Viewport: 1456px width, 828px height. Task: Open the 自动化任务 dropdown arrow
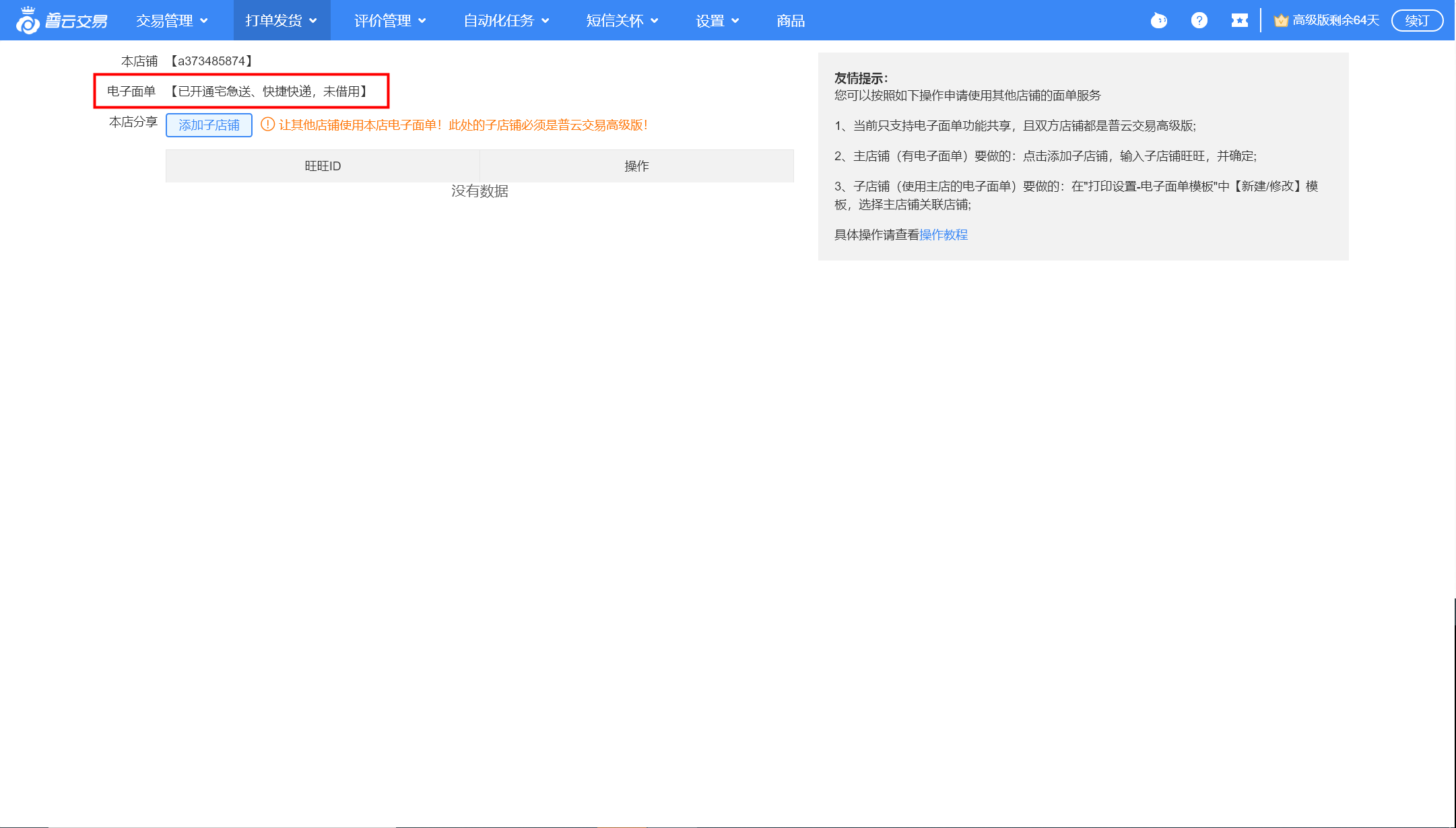(x=545, y=21)
